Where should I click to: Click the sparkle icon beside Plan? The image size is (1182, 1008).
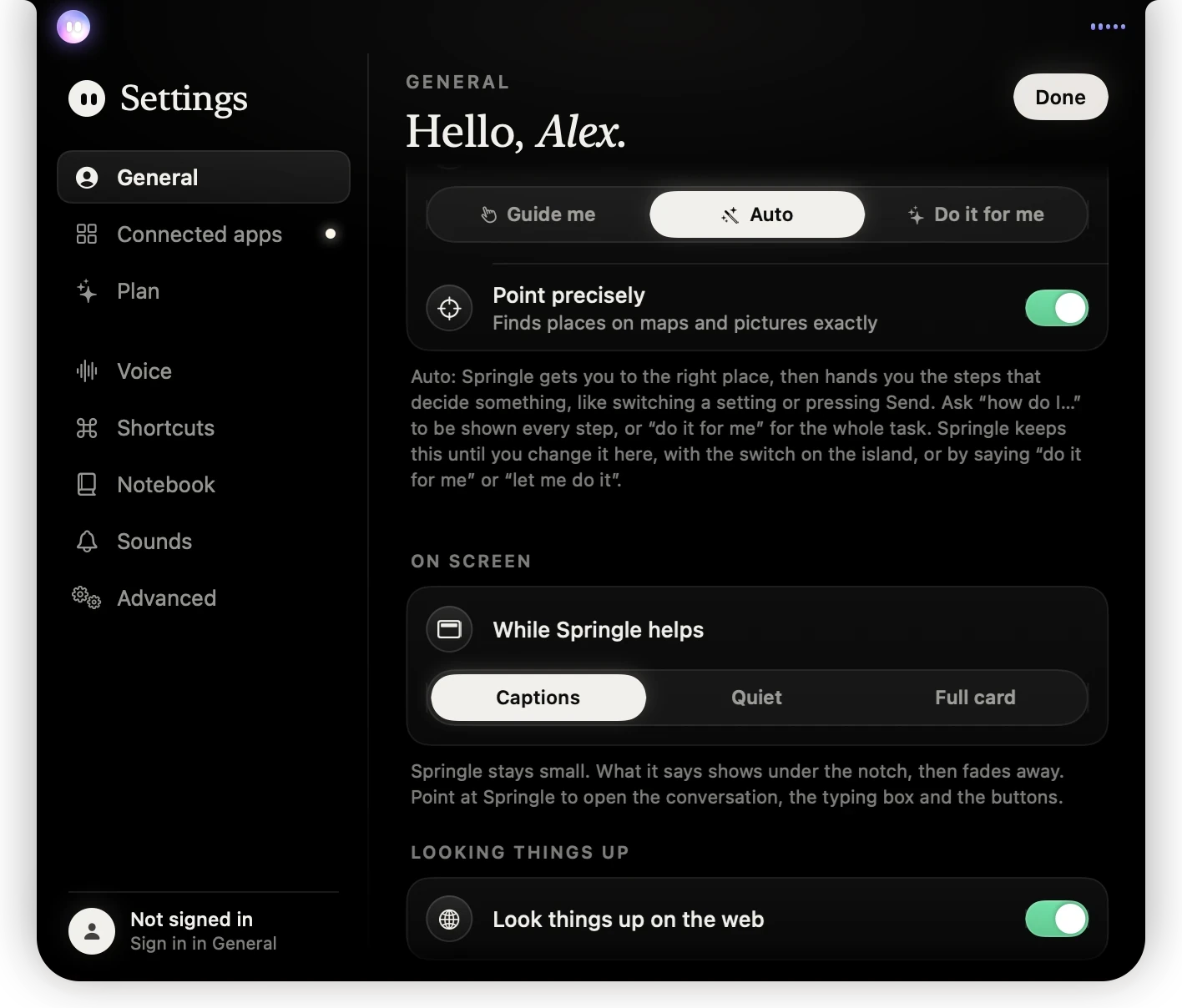87,291
